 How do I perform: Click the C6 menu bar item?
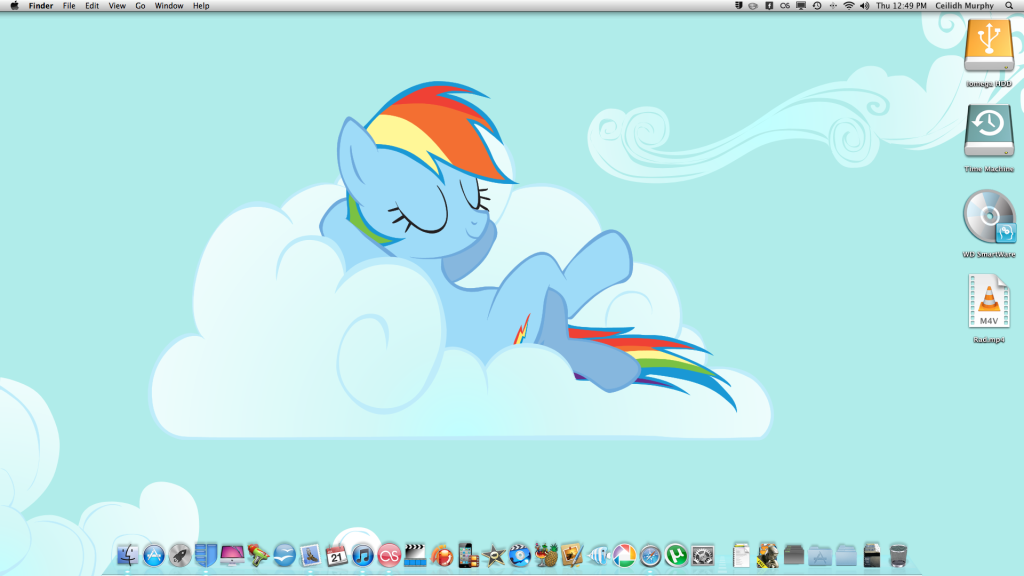tap(785, 5)
